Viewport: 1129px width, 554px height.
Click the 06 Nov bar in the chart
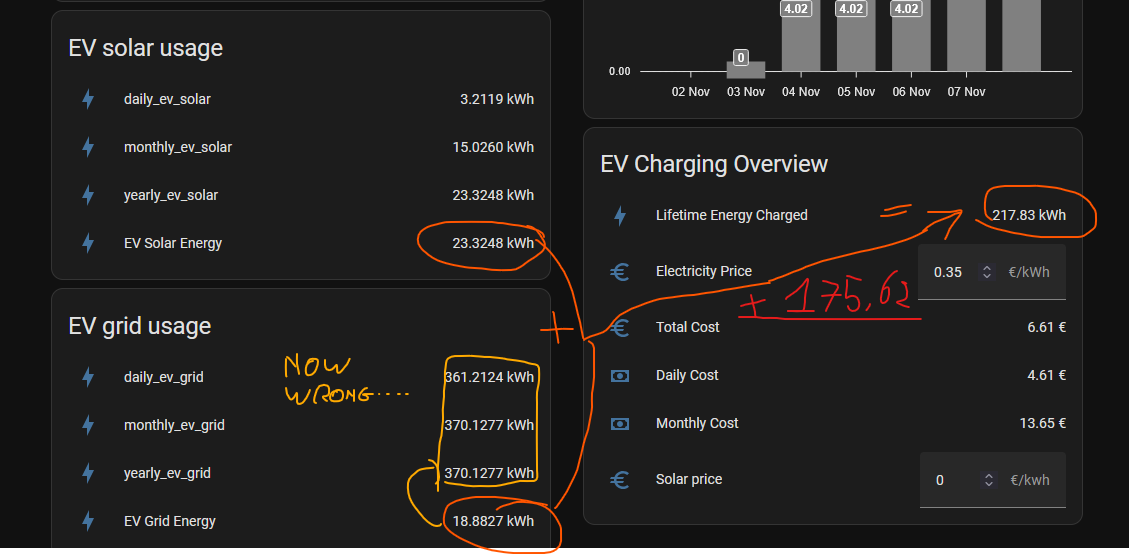(911, 36)
